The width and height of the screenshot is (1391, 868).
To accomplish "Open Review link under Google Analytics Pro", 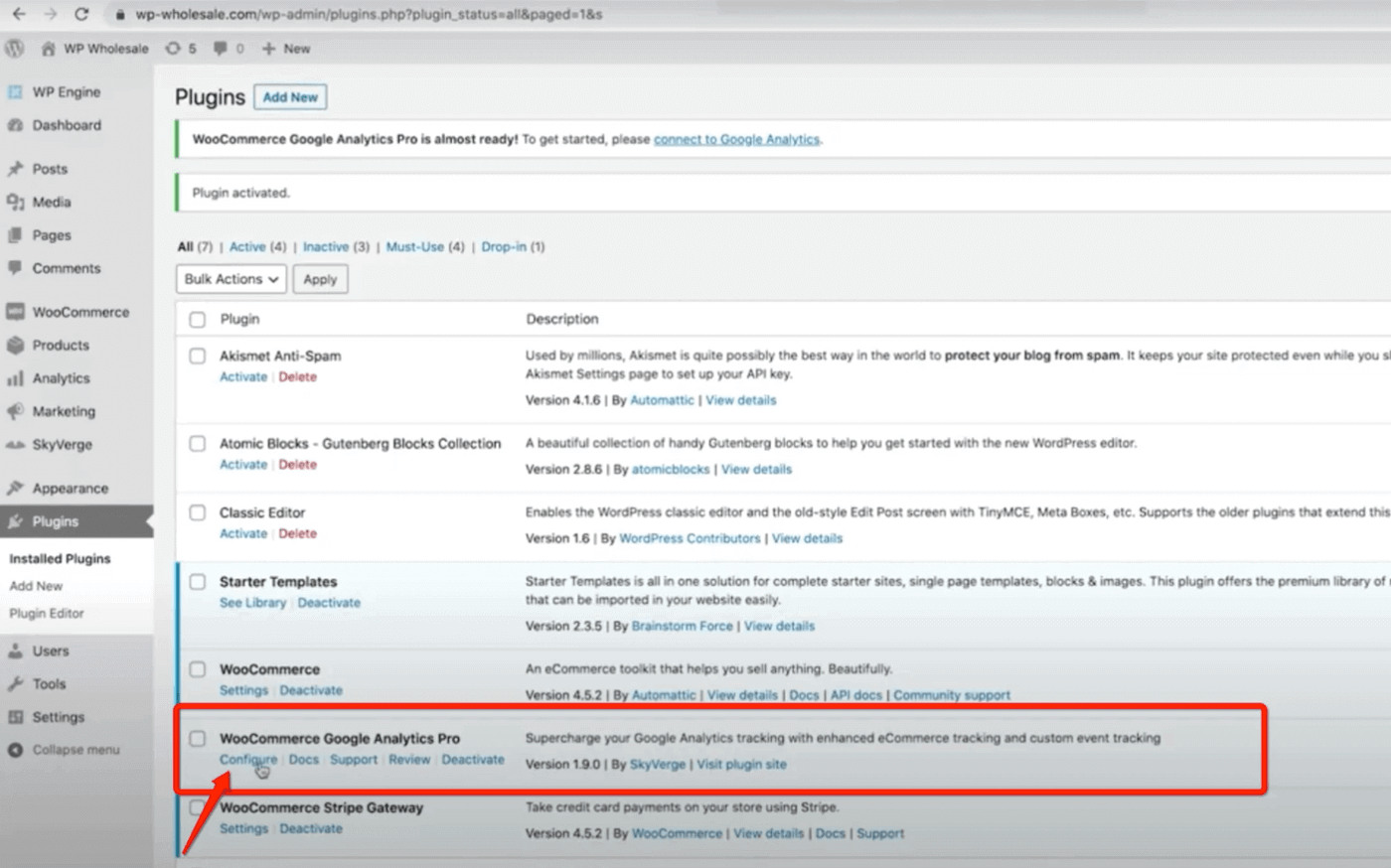I will (x=409, y=760).
